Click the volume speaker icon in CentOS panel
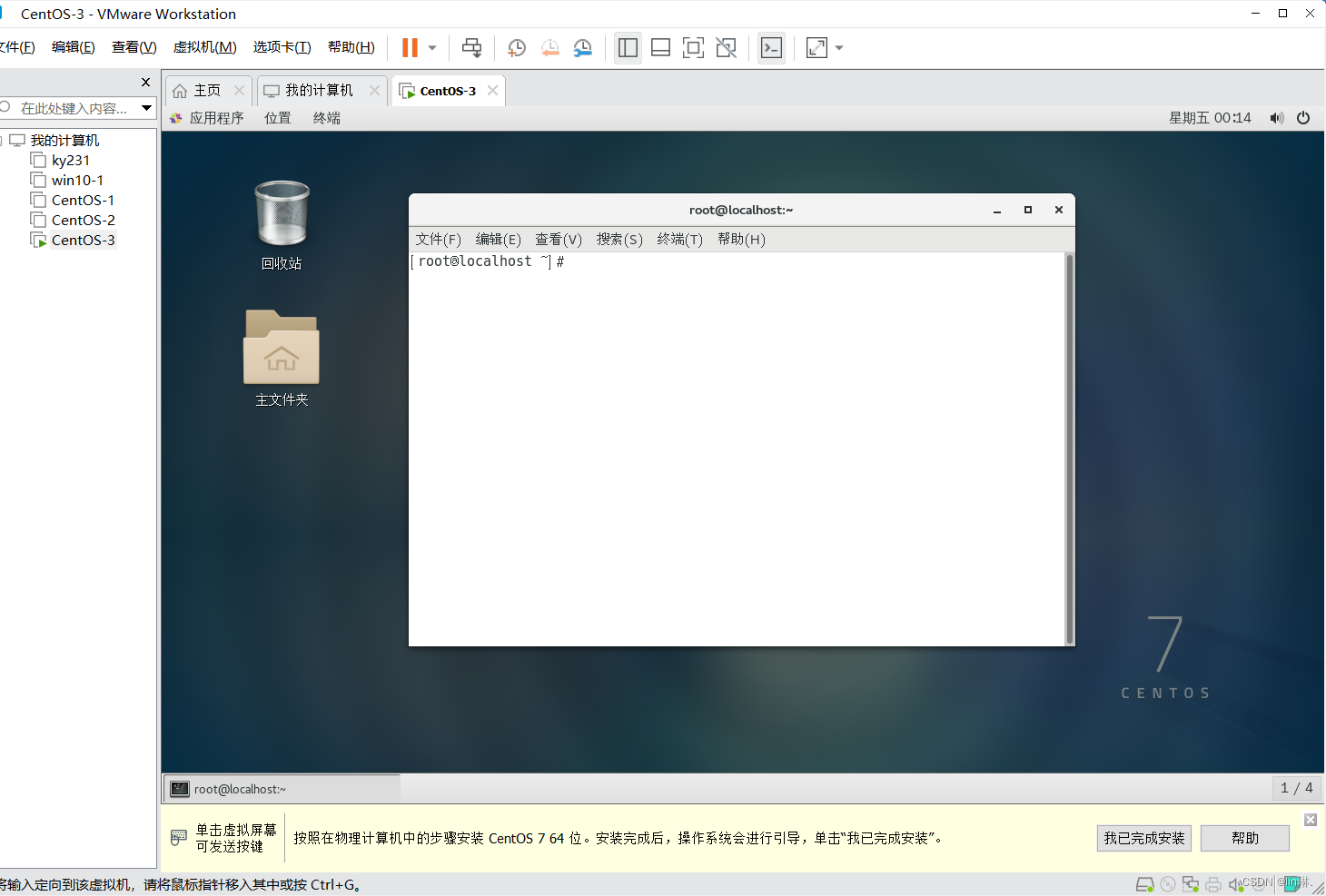Screen dimensions: 1326x896 pyautogui.click(x=1276, y=118)
